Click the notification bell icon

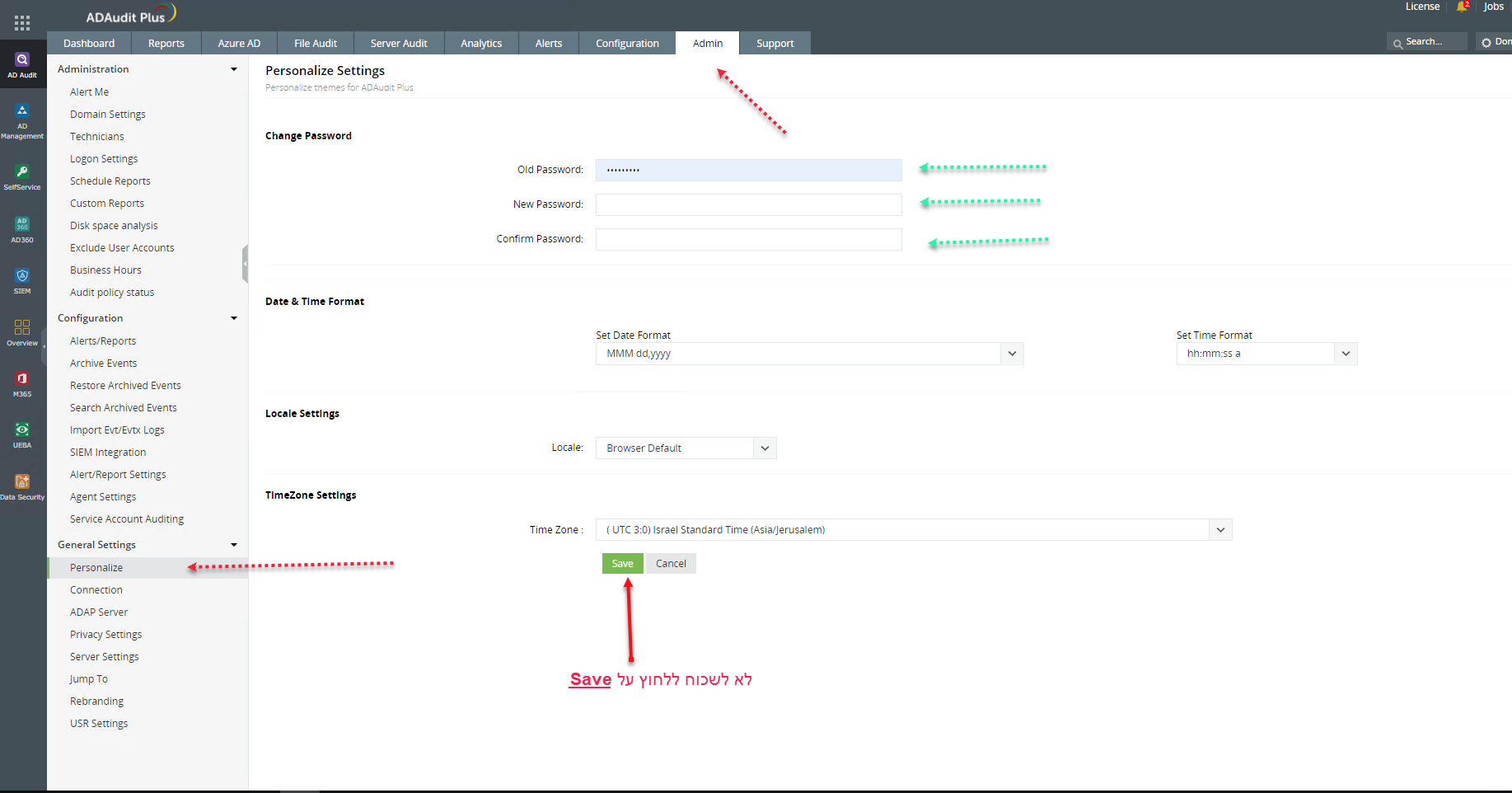click(1463, 7)
